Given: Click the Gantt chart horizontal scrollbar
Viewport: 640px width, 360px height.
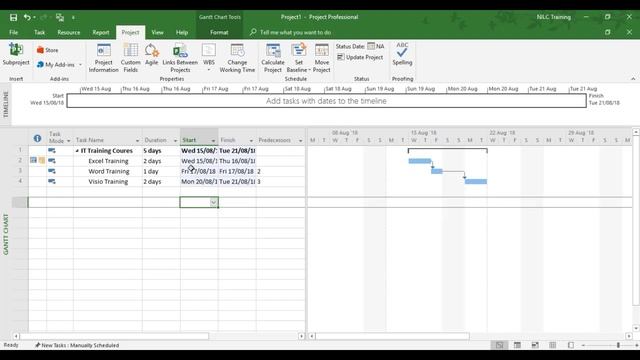Looking at the screenshot, I should 393,336.
